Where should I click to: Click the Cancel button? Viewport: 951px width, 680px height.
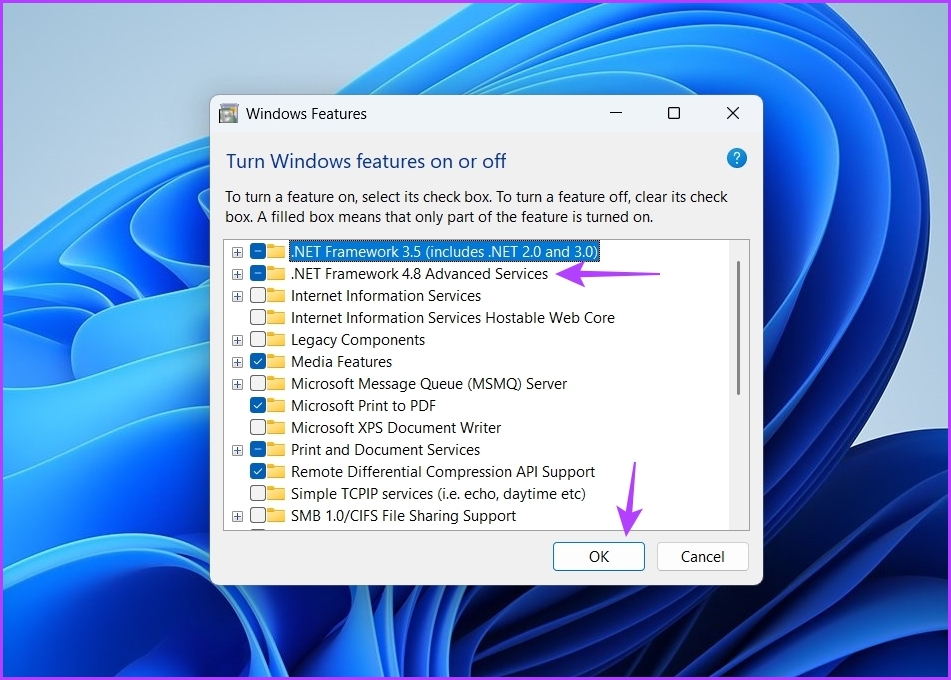click(x=702, y=556)
